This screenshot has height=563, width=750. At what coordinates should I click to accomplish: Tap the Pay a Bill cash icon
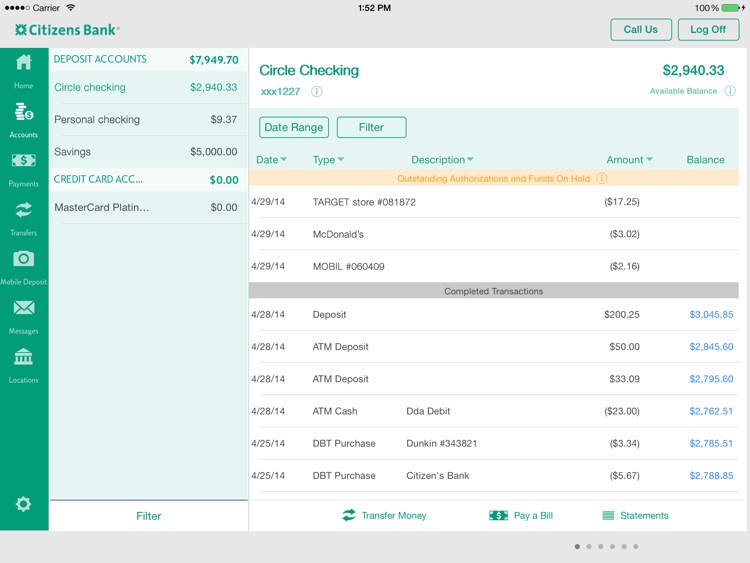tap(498, 515)
